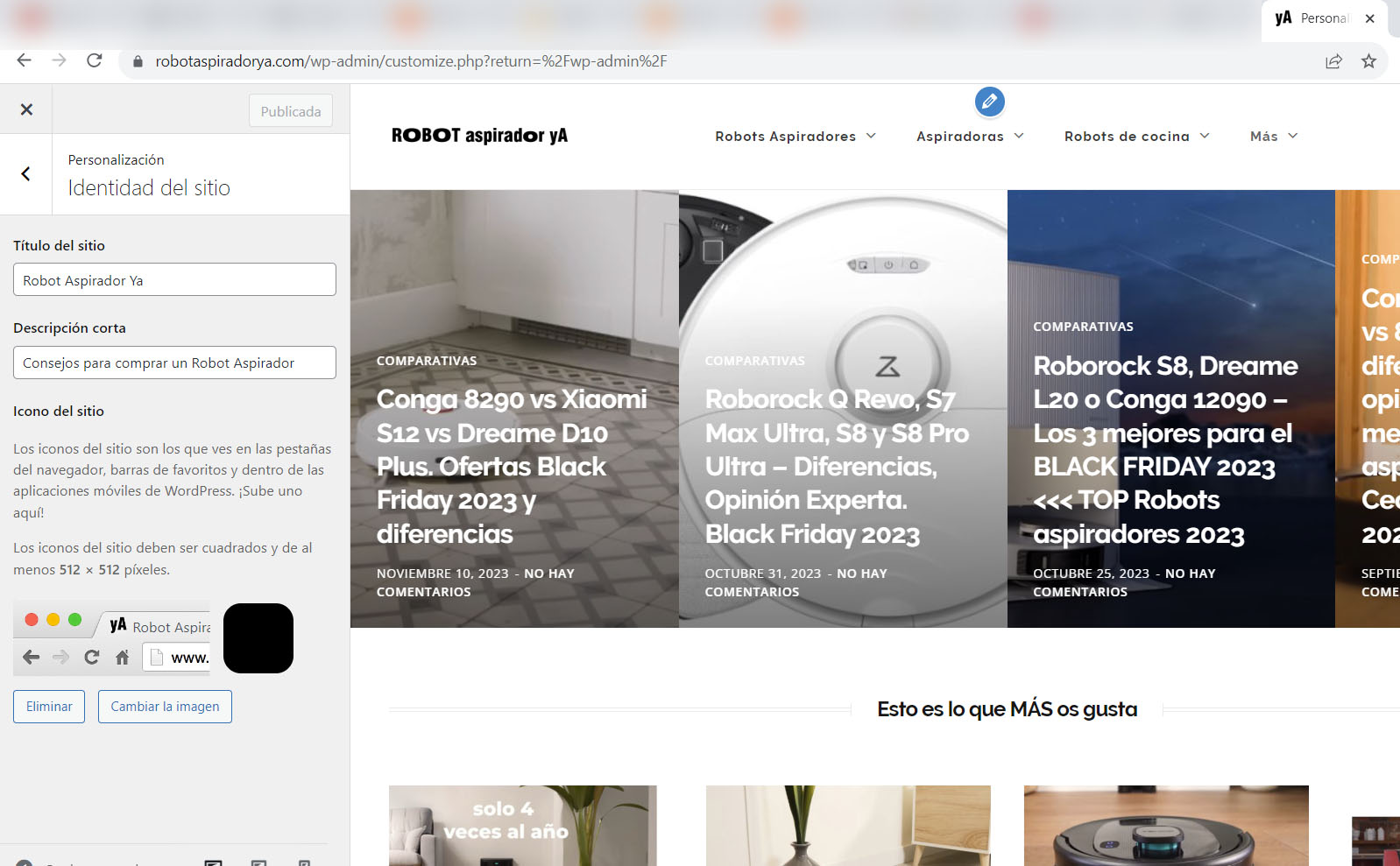
Task: Click the robot vacuum on wooden floor thumbnail
Action: click(x=1166, y=826)
